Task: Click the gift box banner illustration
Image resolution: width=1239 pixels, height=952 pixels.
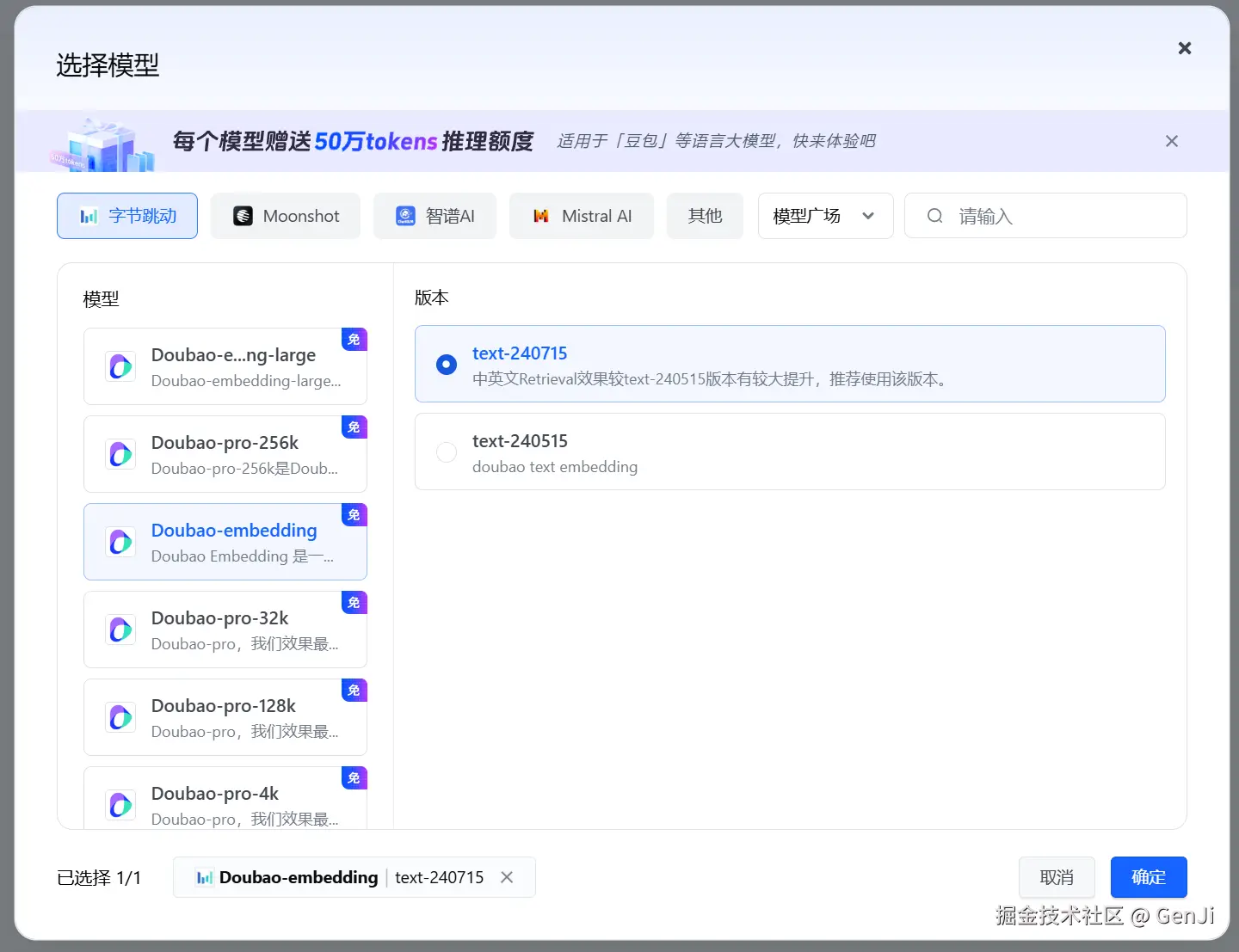Action: click(x=102, y=144)
